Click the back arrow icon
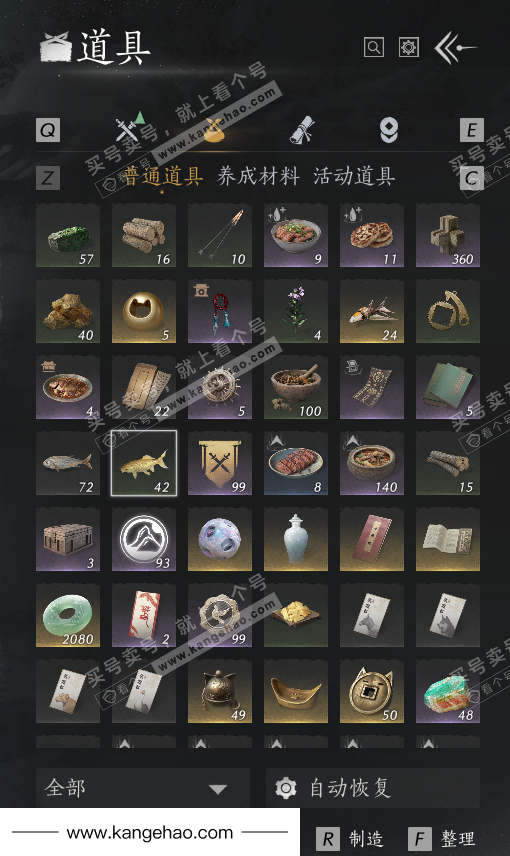The width and height of the screenshot is (510, 856). (x=454, y=47)
